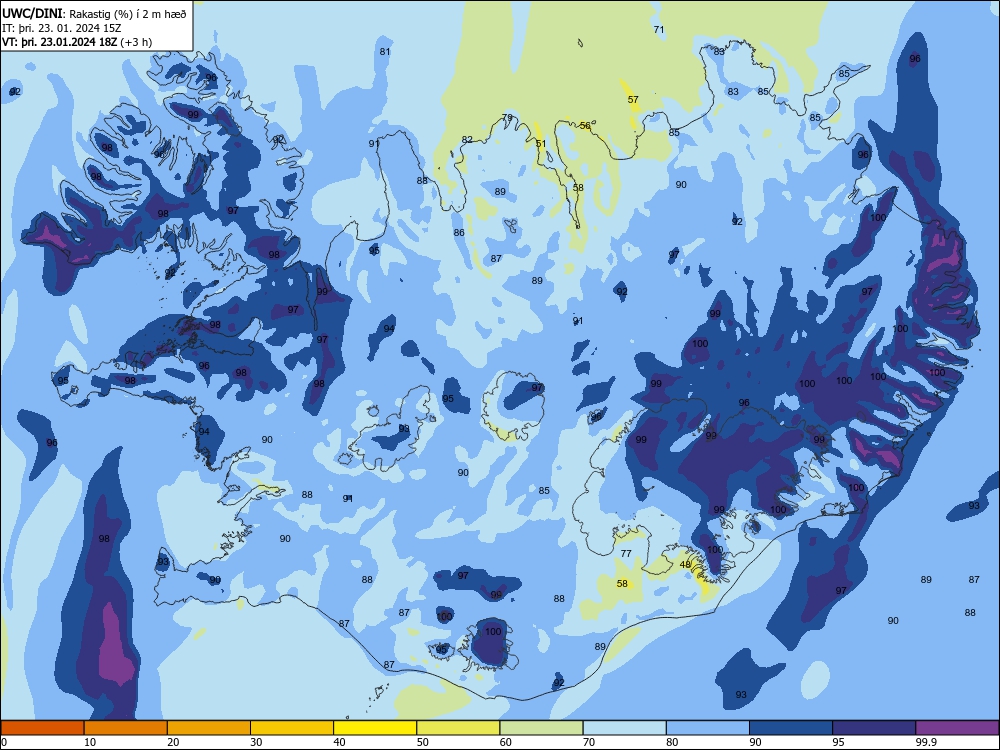Image resolution: width=1000 pixels, height=750 pixels.
Task: Click the legend tick label '99.9'
Action: point(925,742)
